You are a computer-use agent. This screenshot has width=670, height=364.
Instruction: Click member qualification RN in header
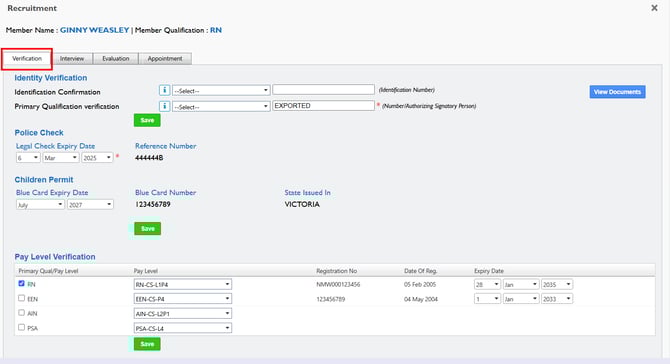(x=216, y=30)
